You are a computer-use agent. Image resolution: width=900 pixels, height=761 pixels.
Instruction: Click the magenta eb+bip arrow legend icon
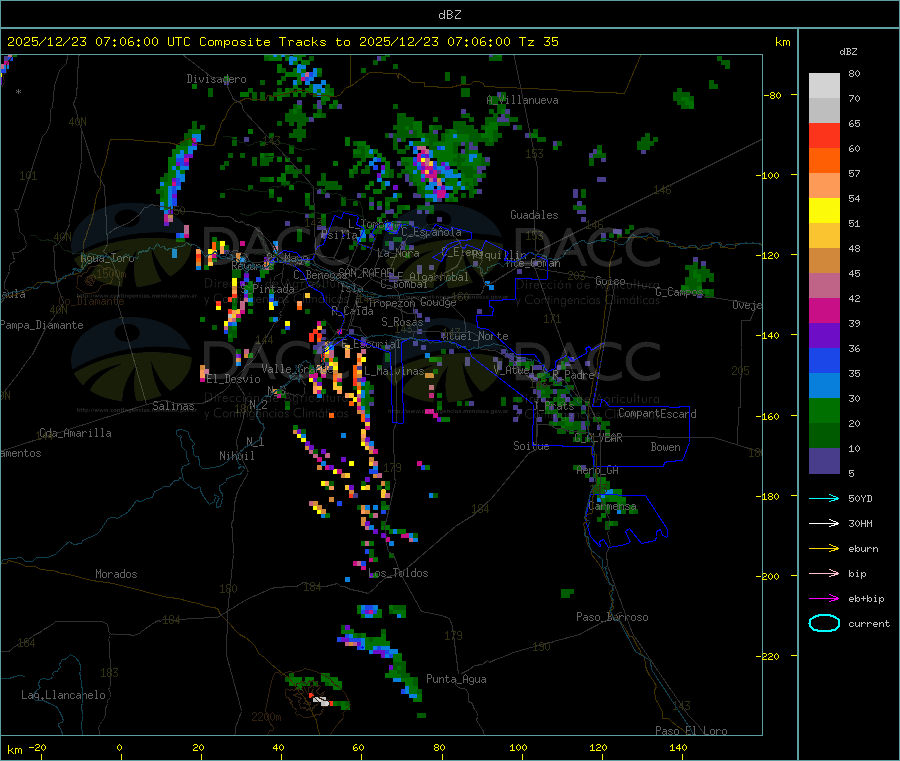click(824, 599)
